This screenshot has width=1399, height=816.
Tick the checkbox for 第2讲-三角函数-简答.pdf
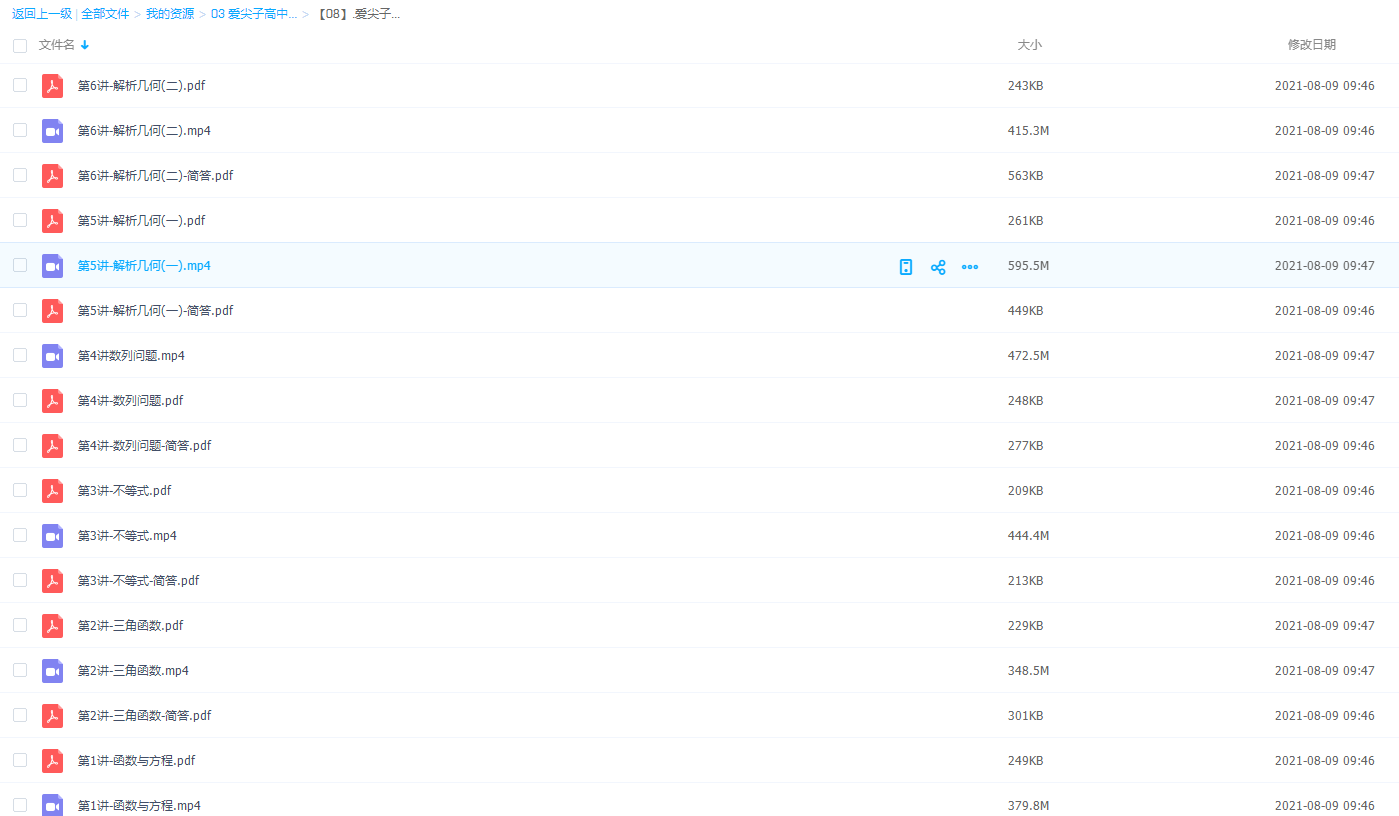20,715
